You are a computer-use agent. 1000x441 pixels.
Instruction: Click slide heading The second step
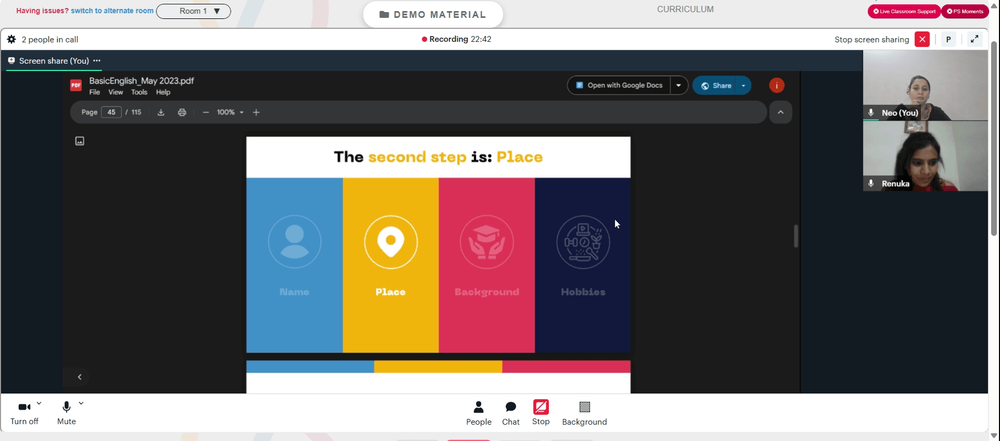coord(438,157)
